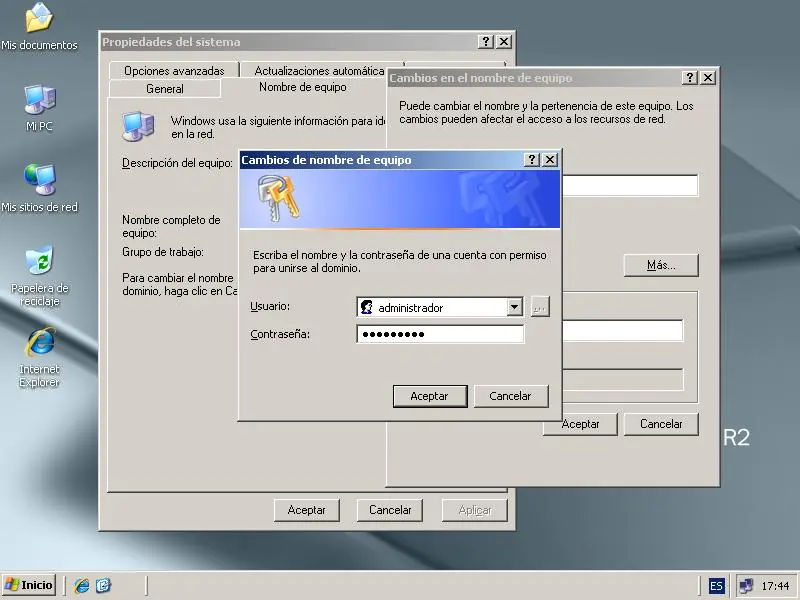Click help button in Propiedades del sistema title bar
Image resolution: width=800 pixels, height=600 pixels.
[485, 41]
